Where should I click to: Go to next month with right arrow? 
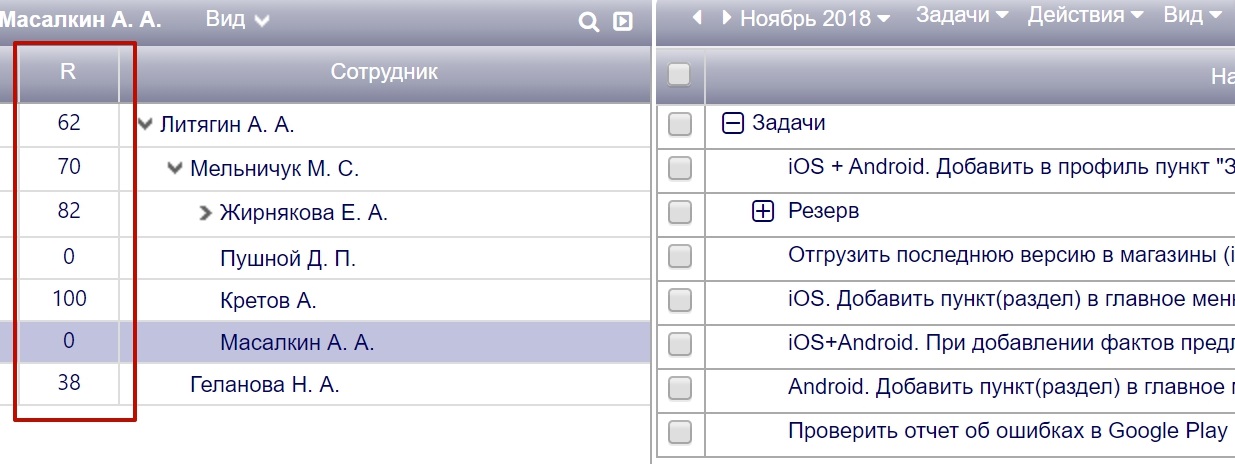click(726, 17)
